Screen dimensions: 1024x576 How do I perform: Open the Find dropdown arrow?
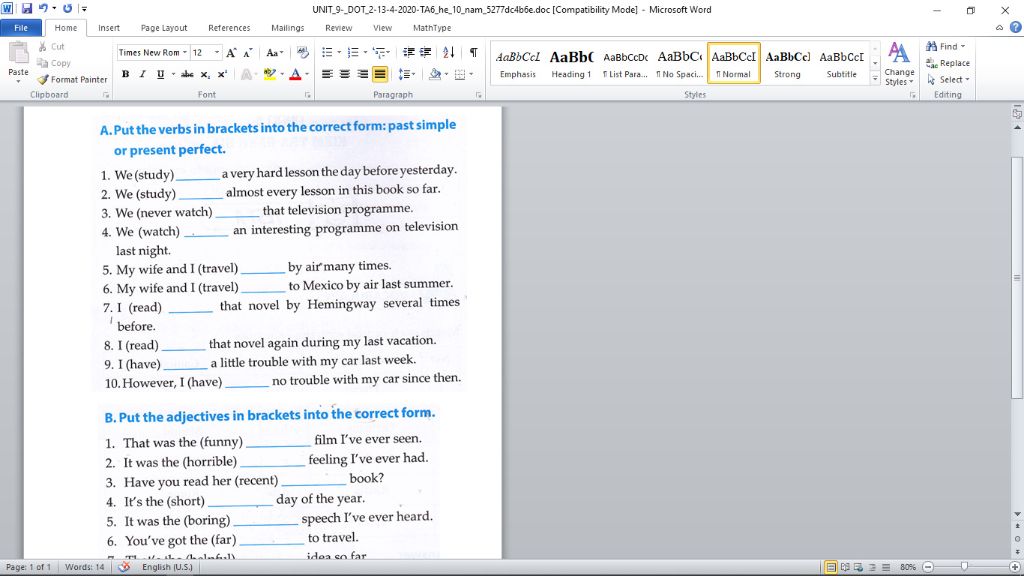(x=963, y=46)
